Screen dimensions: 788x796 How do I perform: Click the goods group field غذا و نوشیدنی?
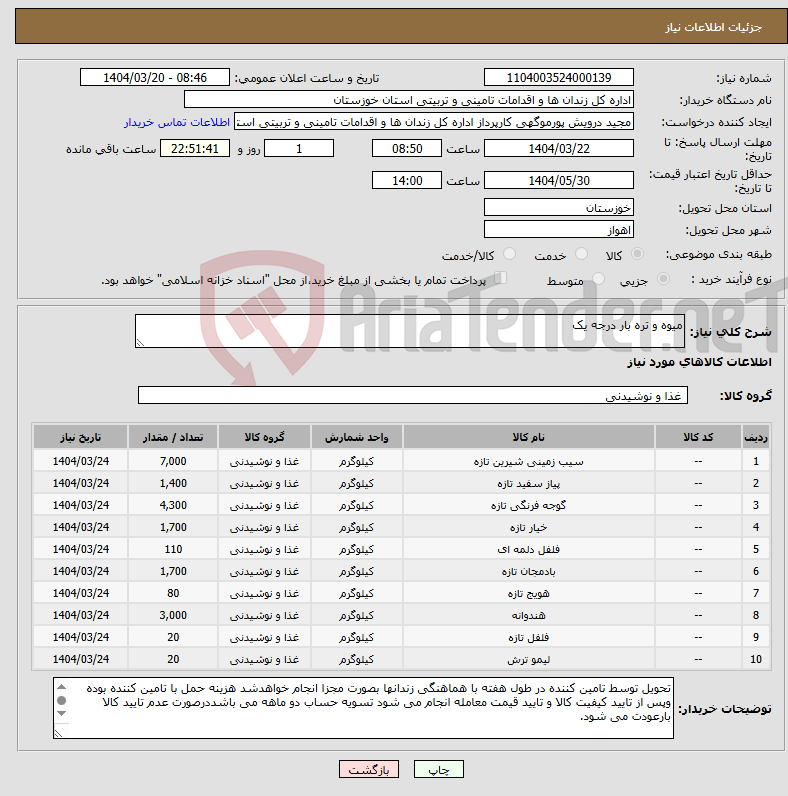coord(413,395)
